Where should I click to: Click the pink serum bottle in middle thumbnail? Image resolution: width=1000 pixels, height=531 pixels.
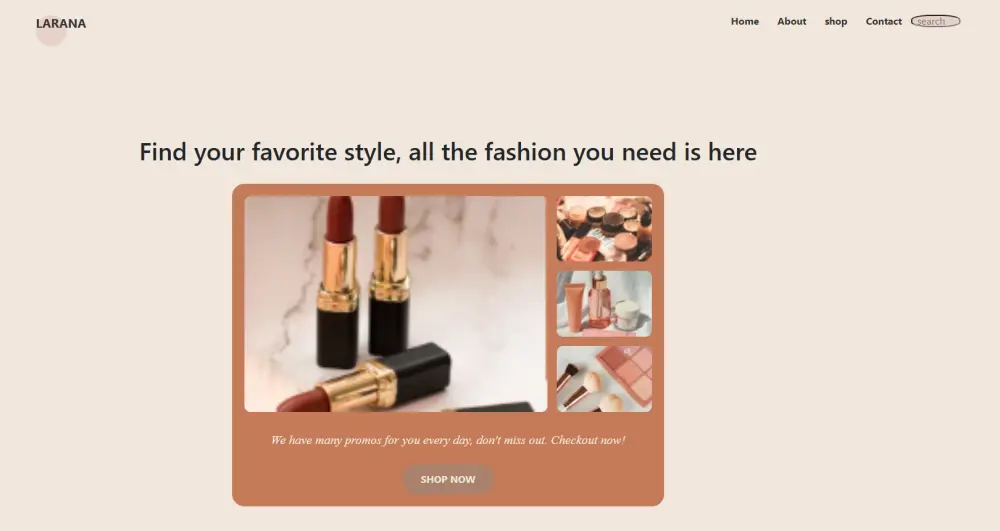[x=599, y=300]
